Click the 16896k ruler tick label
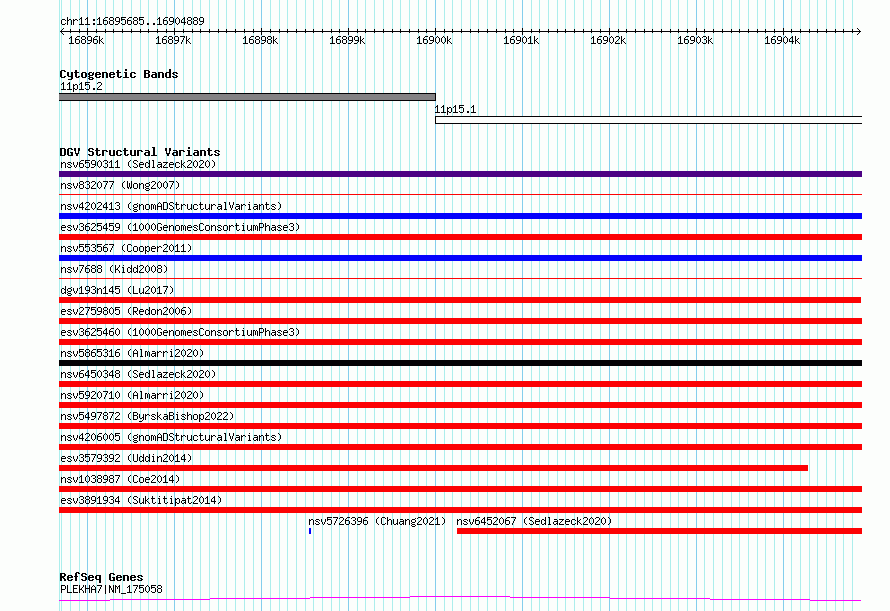Image resolution: width=890 pixels, height=611 pixels. pyautogui.click(x=86, y=40)
